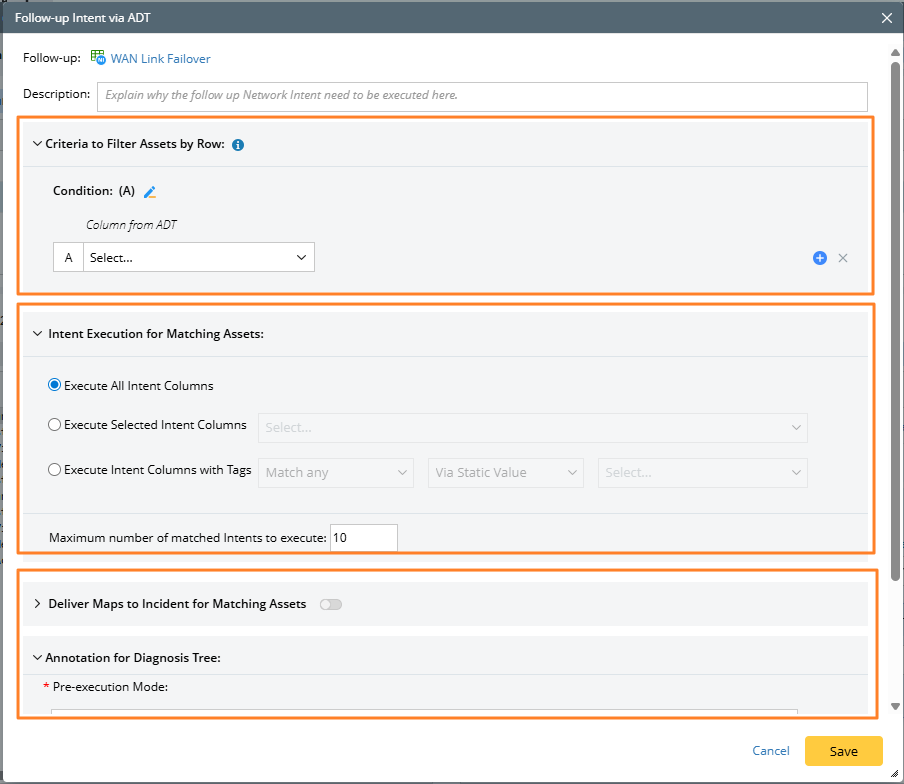The height and width of the screenshot is (784, 904).
Task: Select Execute All Intent Columns option
Action: [55, 385]
